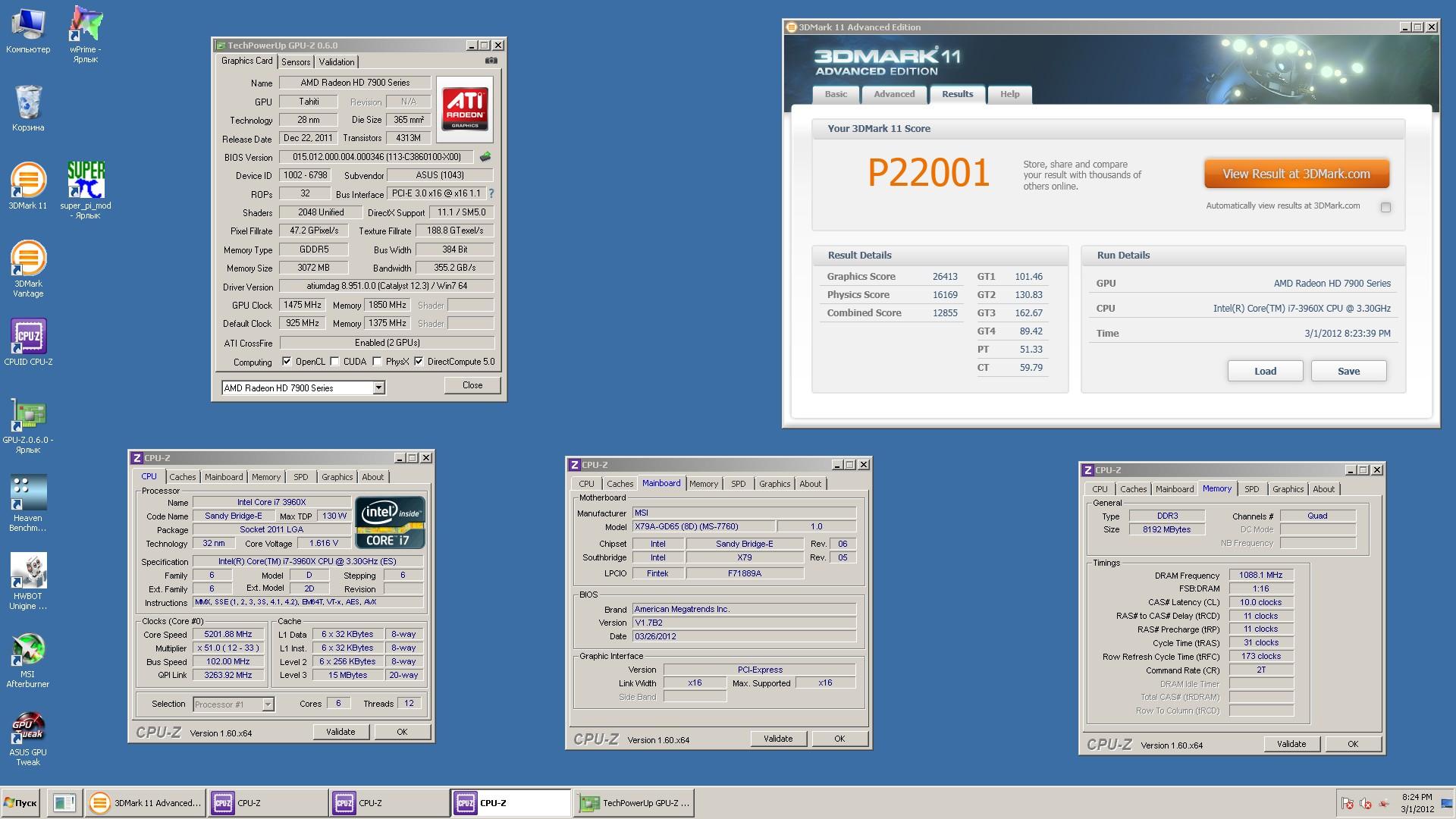Switch to 3DMark 11 Advanced taskbar item
The image size is (1456, 819).
click(x=146, y=803)
